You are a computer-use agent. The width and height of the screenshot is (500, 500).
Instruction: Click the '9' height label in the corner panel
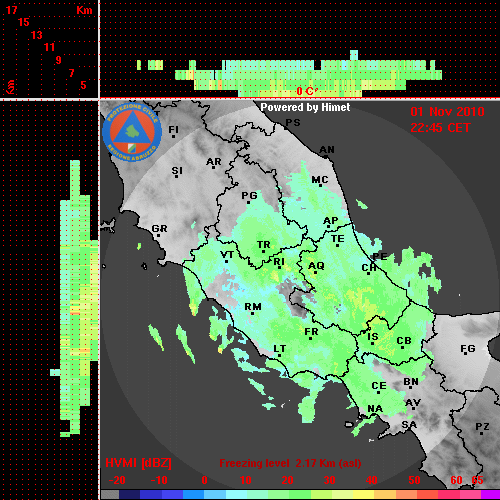point(59,60)
